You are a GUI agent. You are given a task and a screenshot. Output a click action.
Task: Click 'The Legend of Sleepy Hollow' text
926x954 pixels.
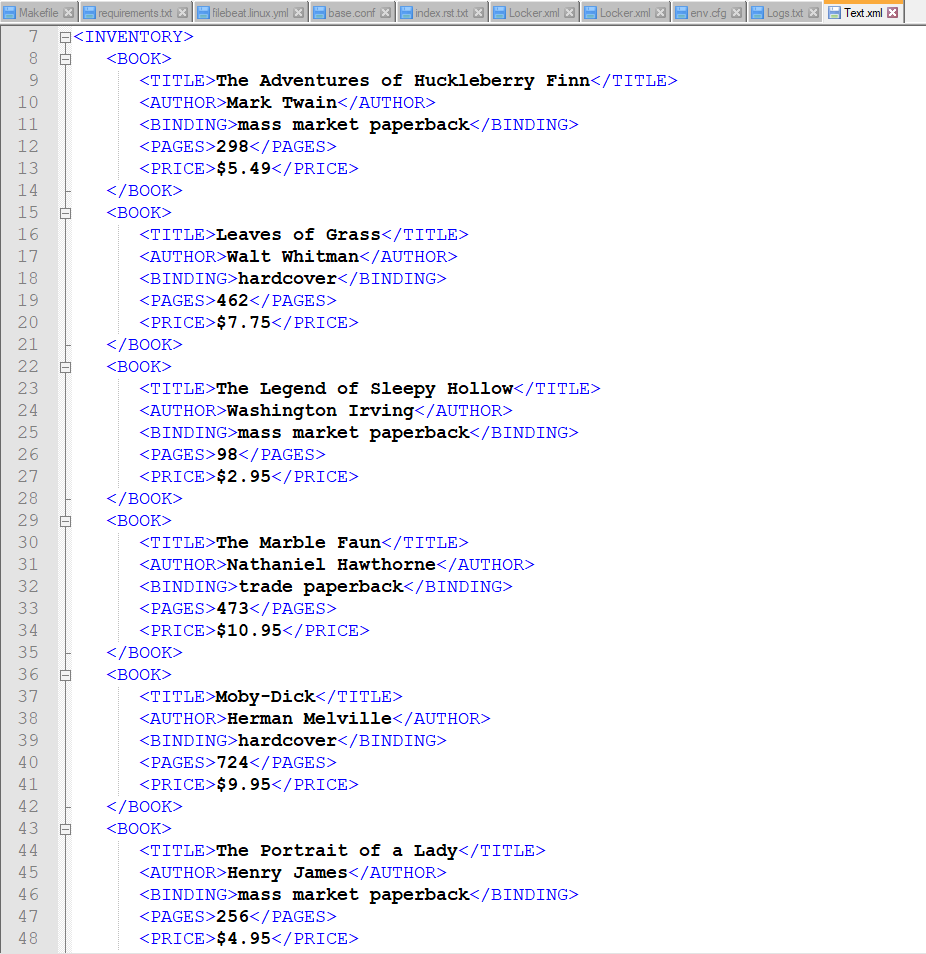(x=364, y=389)
